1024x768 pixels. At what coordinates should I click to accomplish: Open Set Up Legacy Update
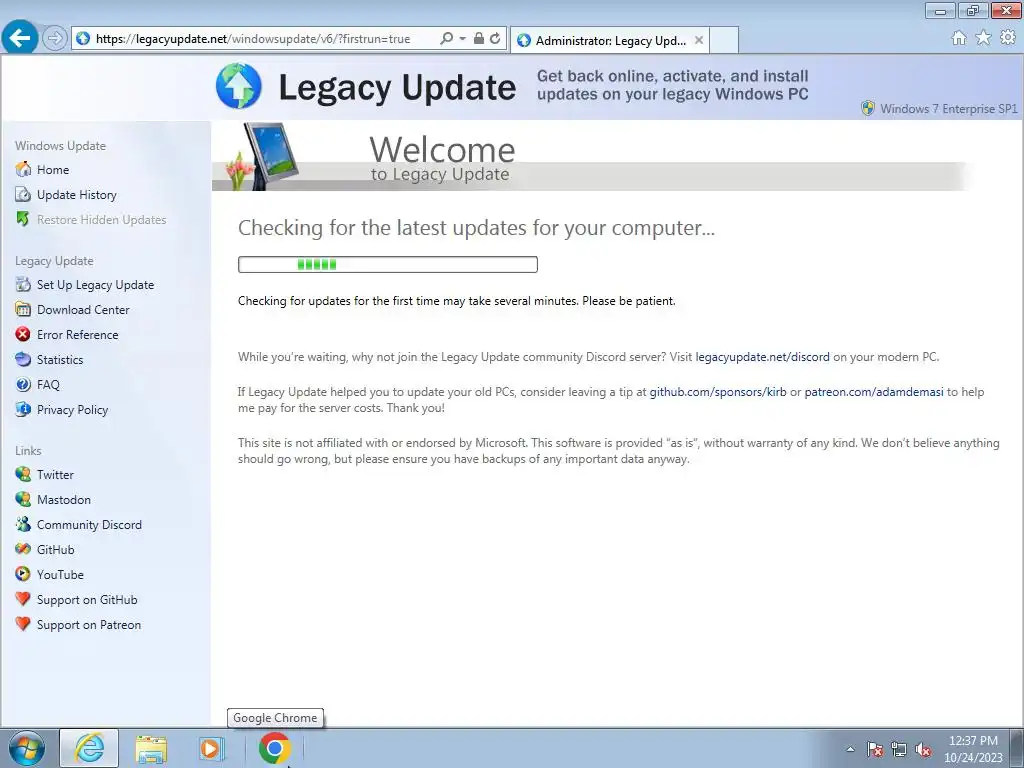click(x=95, y=285)
